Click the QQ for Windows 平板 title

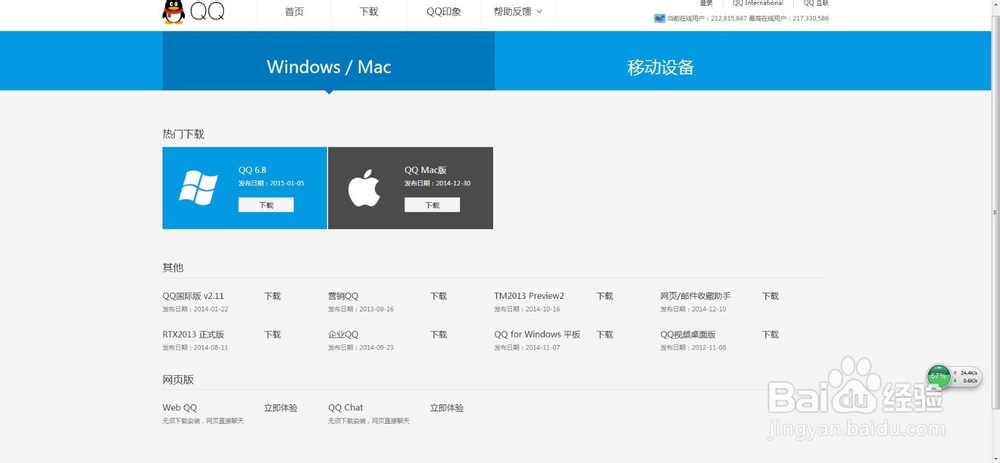click(x=538, y=334)
